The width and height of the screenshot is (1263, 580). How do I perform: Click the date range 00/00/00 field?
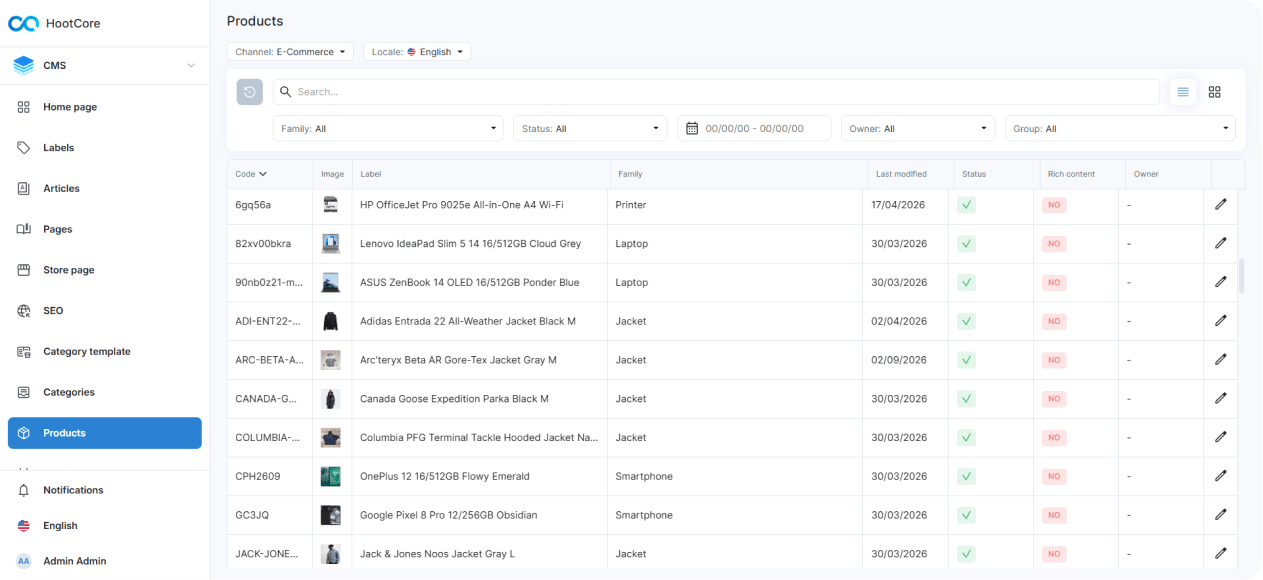pos(755,129)
